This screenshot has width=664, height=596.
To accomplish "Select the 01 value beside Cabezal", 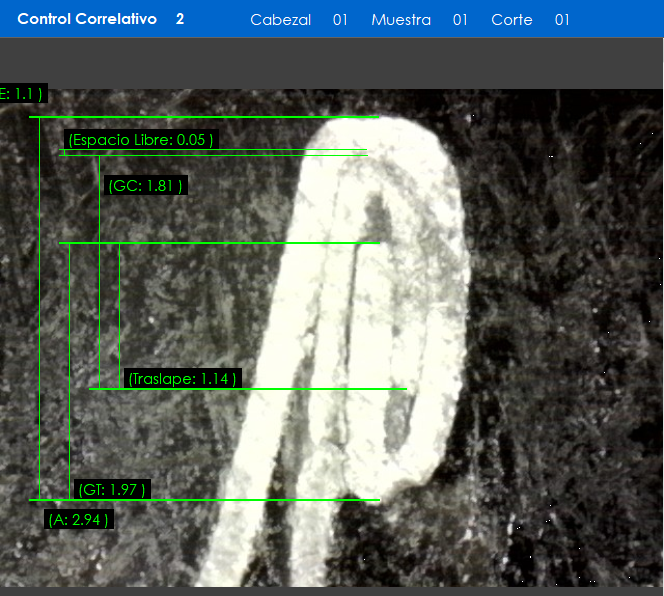I will coord(340,20).
